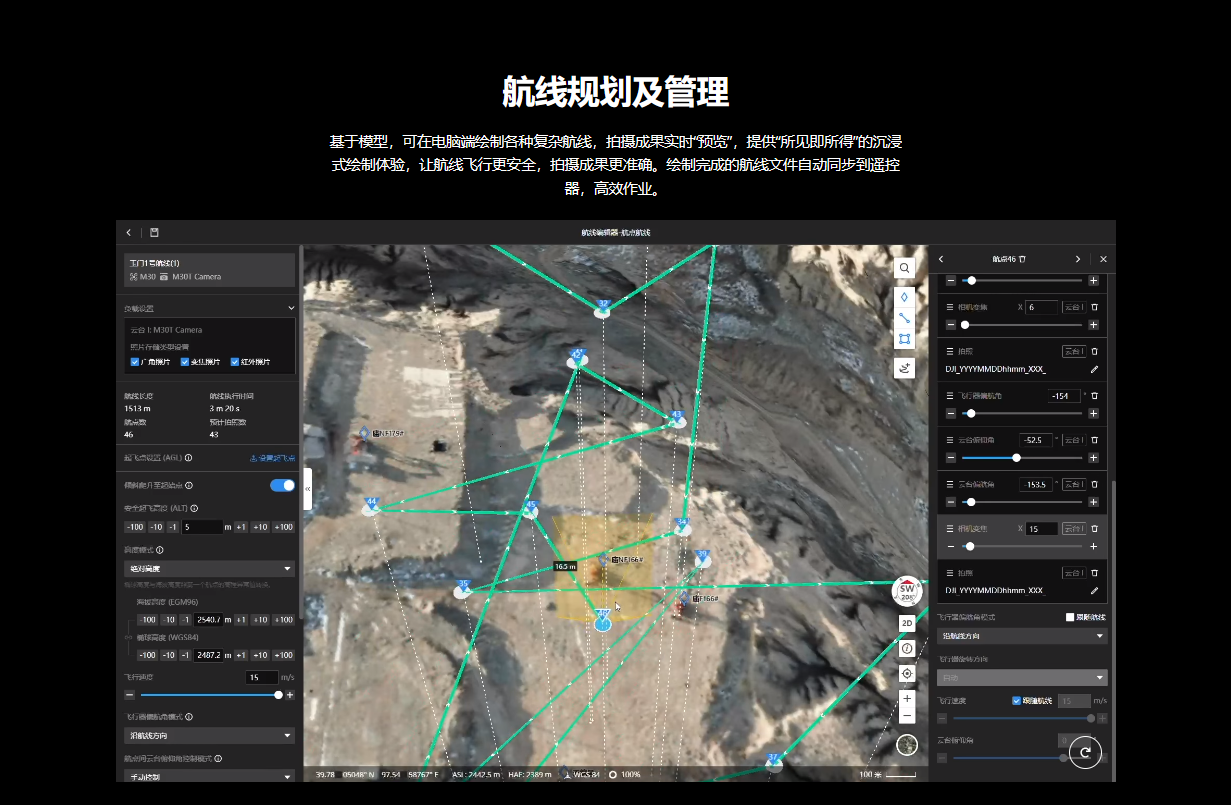Click the blue set takeoff point link
Viewport: 1231px width, 805px height.
pyautogui.click(x=272, y=458)
